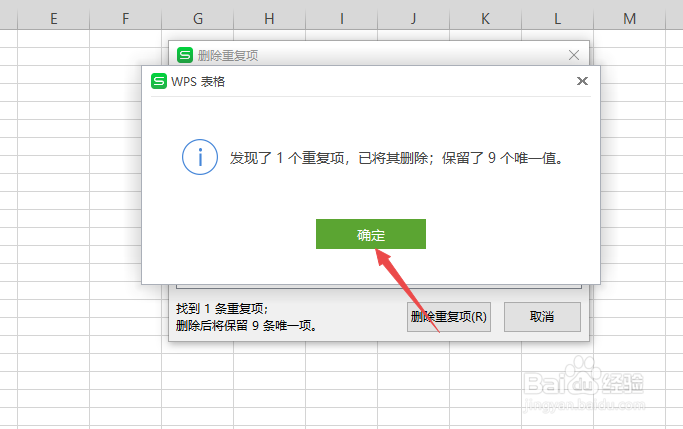Select column I header
This screenshot has width=683, height=429.
coord(342,19)
